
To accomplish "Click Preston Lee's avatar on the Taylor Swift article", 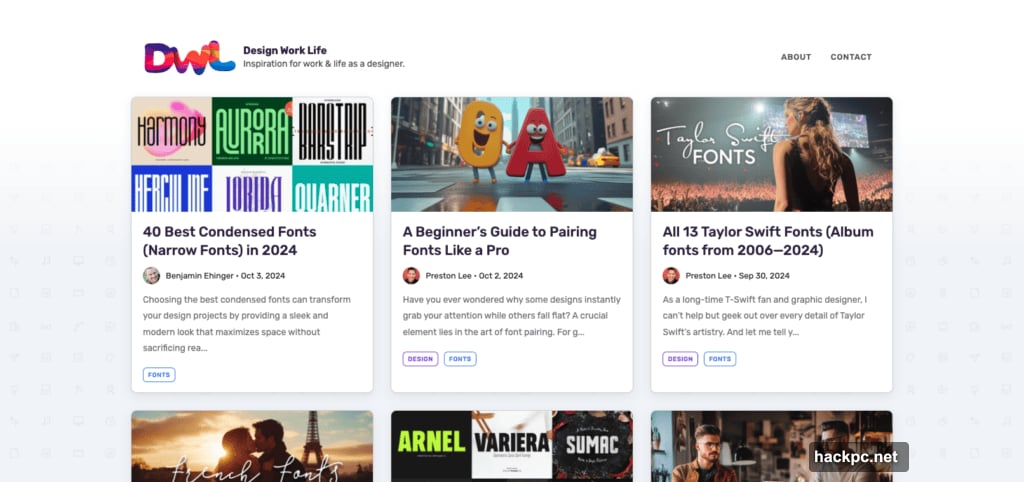I will click(x=671, y=276).
